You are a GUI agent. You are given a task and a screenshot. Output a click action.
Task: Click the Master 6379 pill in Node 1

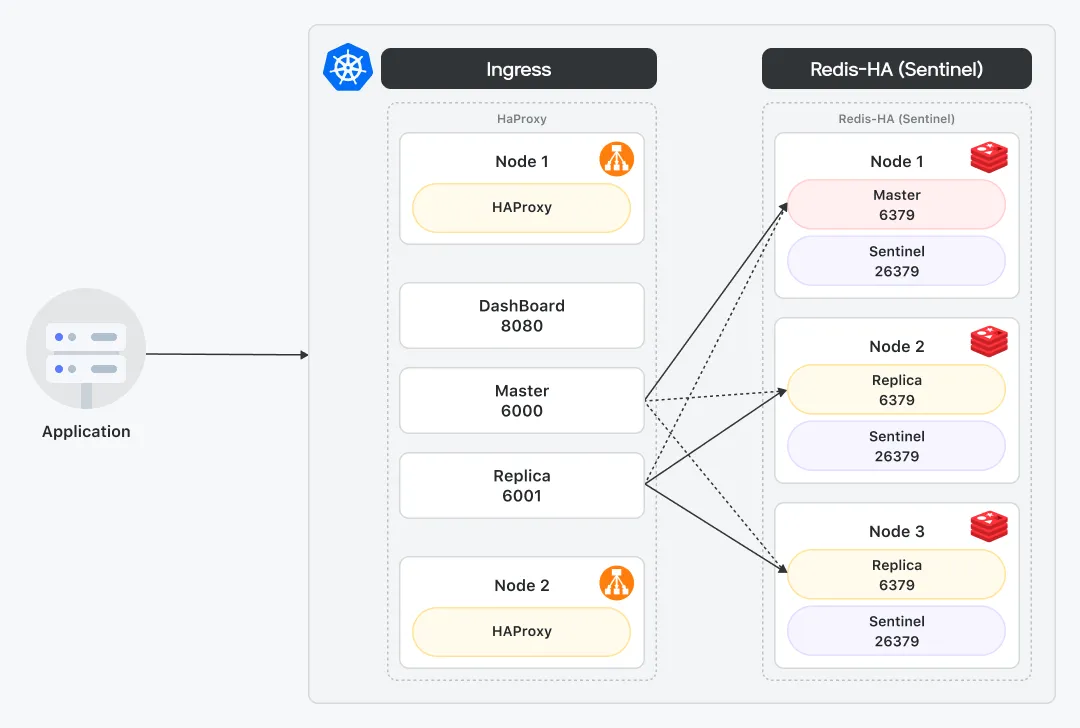click(x=896, y=205)
